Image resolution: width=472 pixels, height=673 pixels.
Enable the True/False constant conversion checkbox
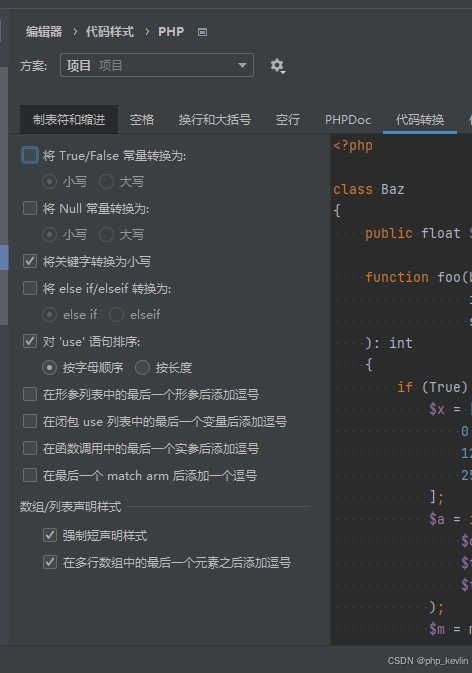30,155
